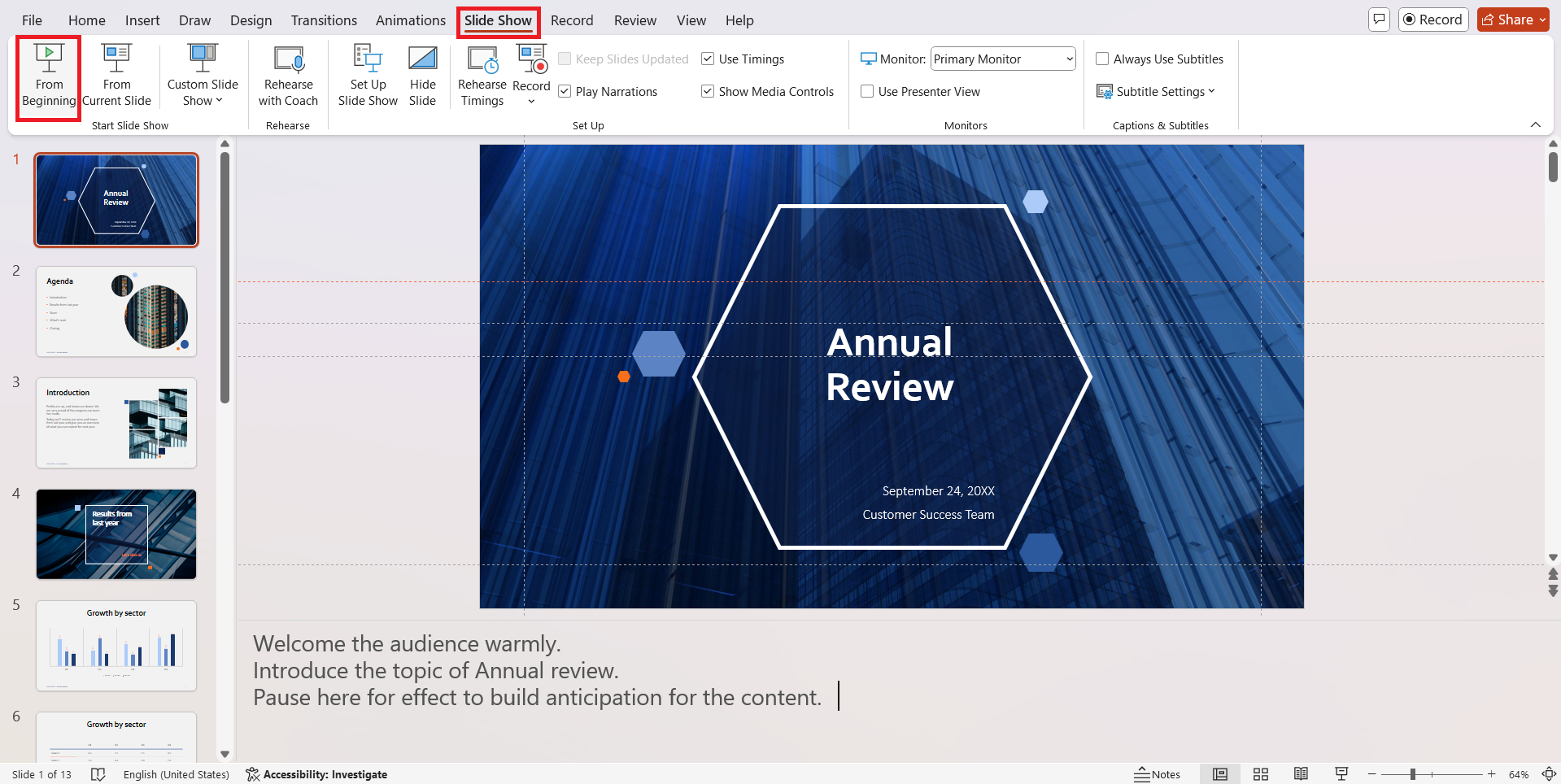Open the Record ribbon tab
Screen dimensions: 1561x784
(x=572, y=20)
